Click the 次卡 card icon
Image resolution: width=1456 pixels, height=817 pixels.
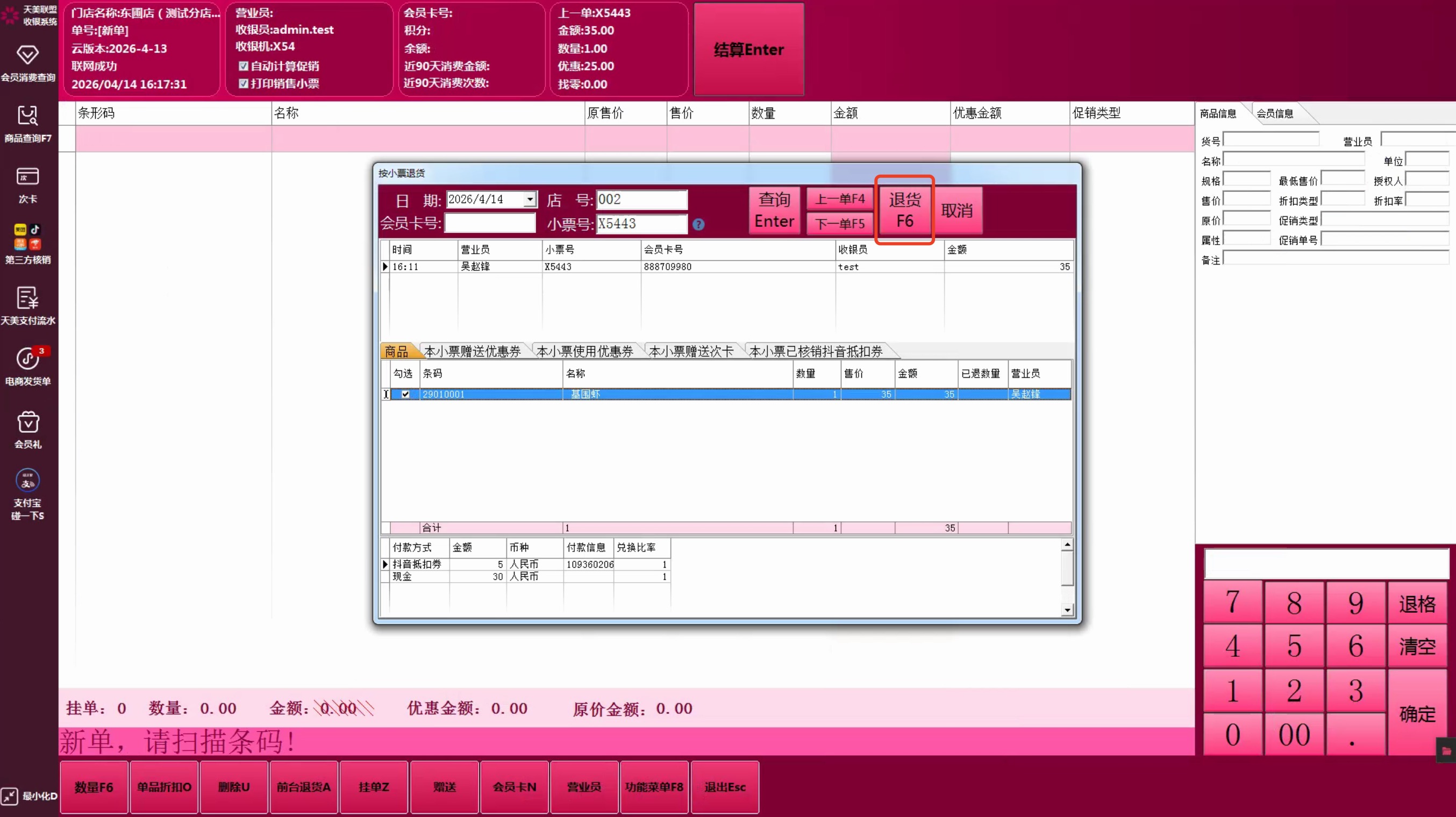coord(27,177)
